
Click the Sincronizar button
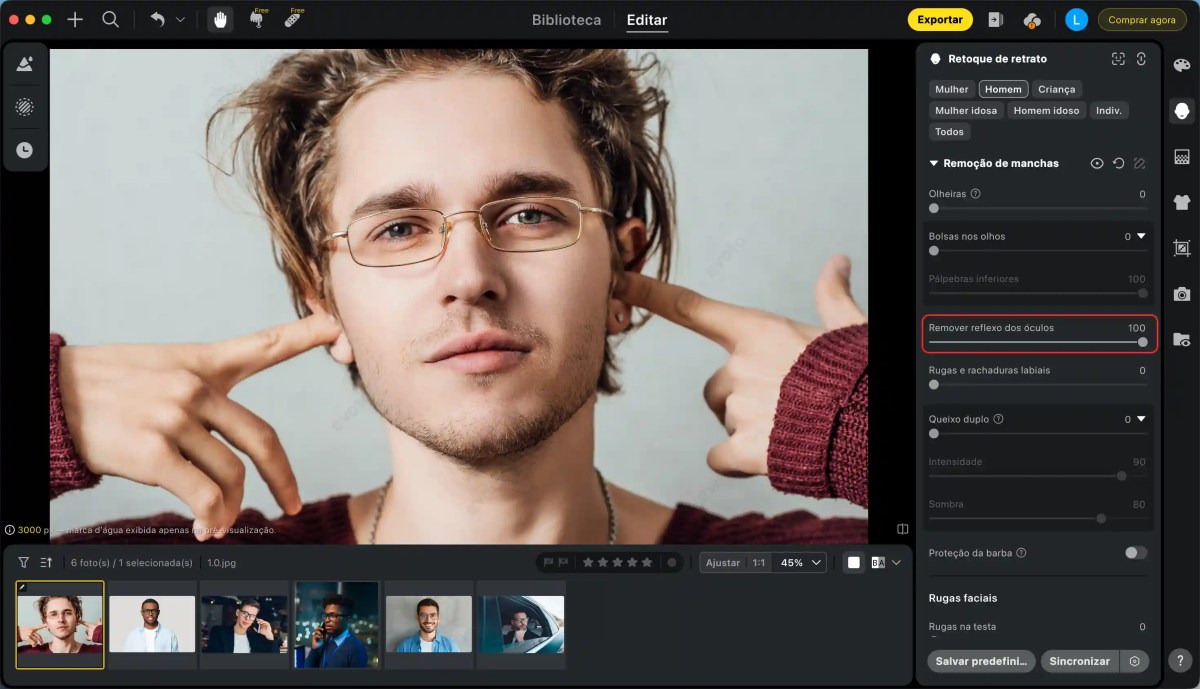[x=1079, y=661]
